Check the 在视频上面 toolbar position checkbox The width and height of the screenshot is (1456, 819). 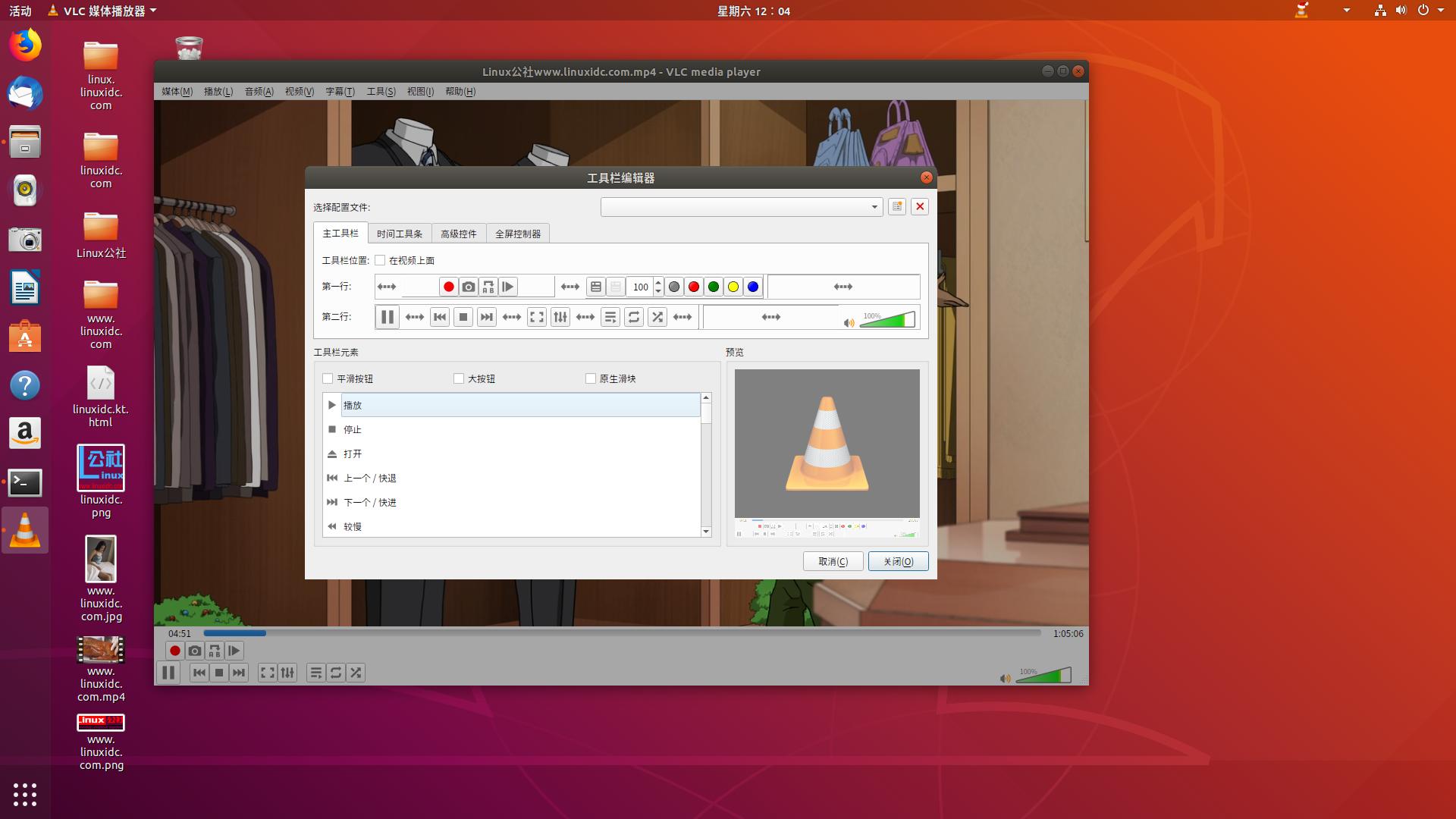coord(381,259)
